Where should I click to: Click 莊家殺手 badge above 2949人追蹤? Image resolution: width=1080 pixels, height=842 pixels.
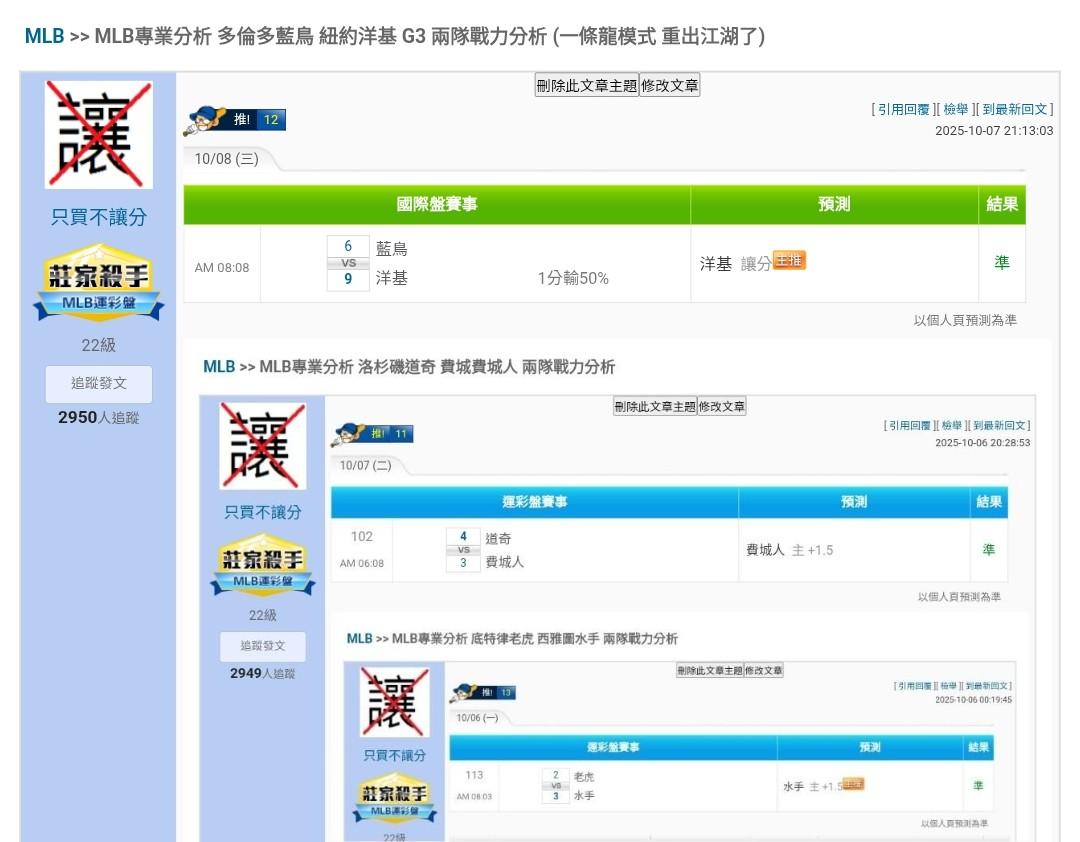(262, 565)
